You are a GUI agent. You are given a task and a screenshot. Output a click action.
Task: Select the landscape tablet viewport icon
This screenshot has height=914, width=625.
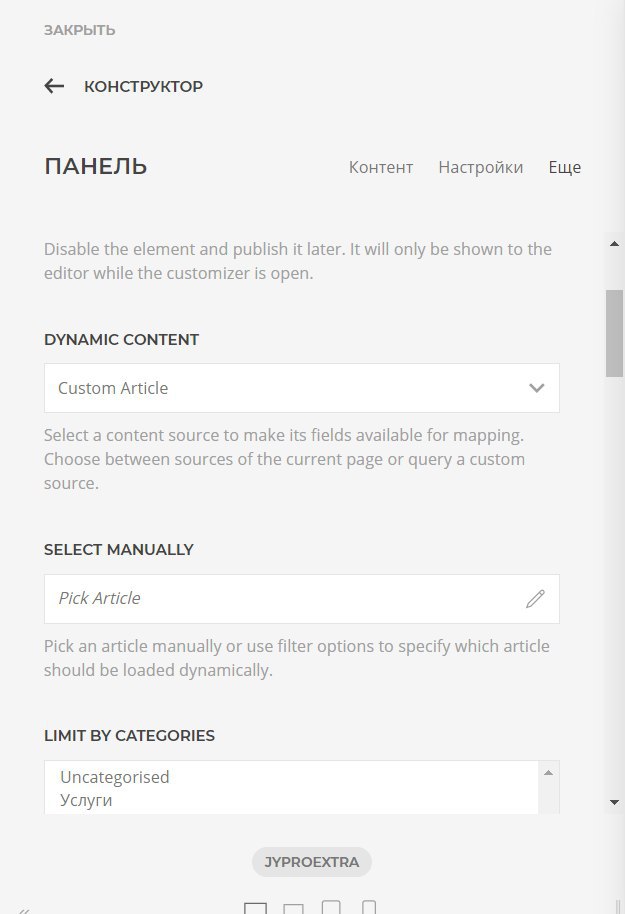(293, 909)
